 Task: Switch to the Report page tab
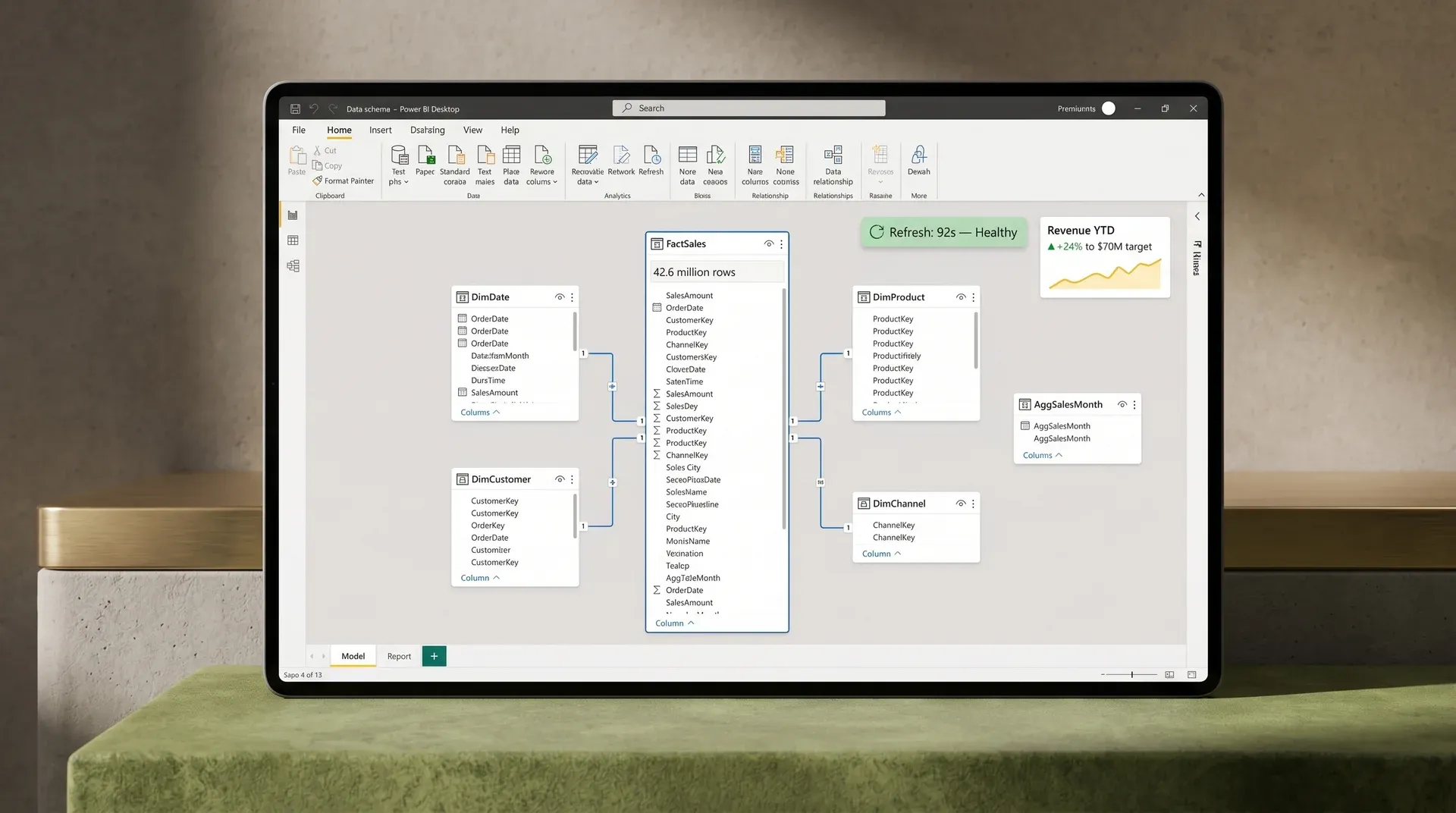[400, 656]
